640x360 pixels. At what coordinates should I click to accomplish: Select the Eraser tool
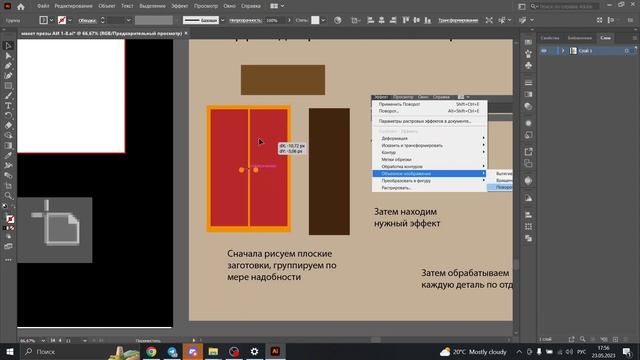(x=8, y=125)
